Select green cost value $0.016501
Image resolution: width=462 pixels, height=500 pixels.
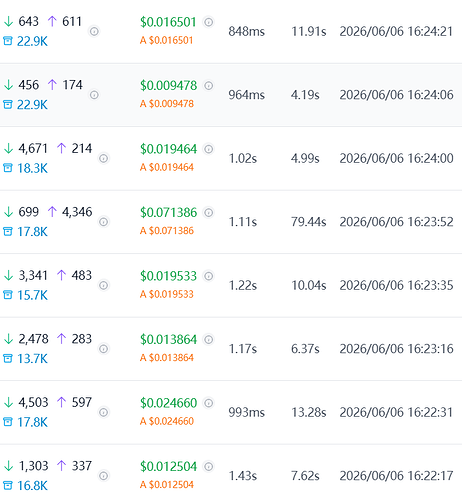[168, 22]
